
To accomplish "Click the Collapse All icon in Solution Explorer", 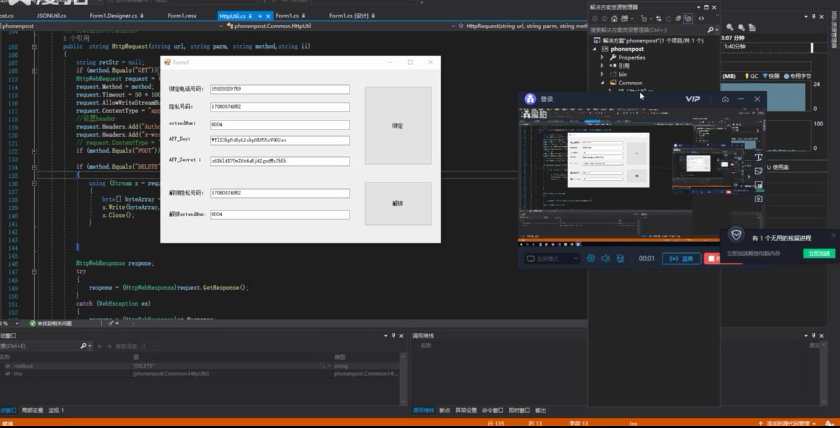I will pyautogui.click(x=678, y=19).
